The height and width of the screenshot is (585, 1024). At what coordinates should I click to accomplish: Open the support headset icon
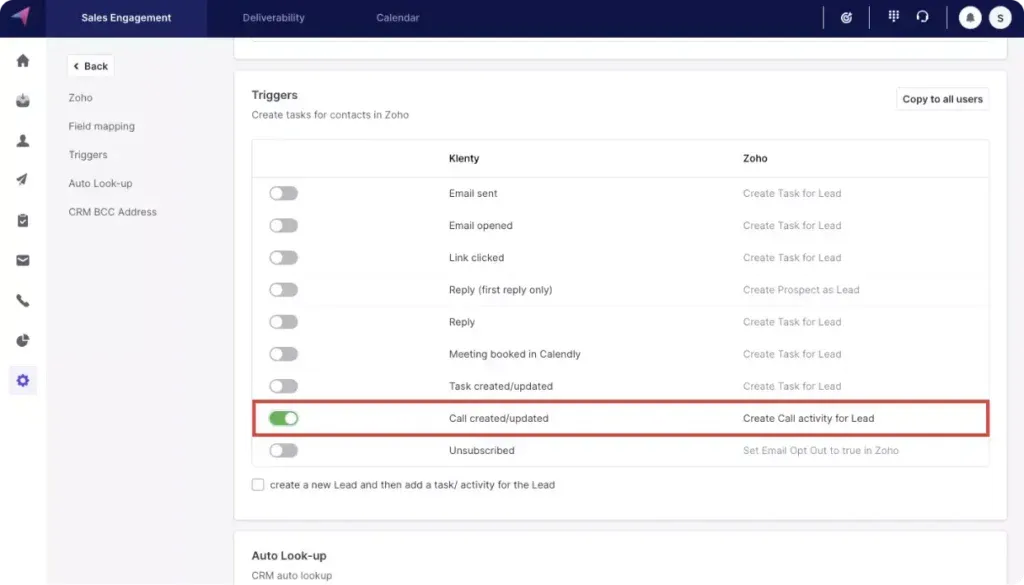click(923, 16)
